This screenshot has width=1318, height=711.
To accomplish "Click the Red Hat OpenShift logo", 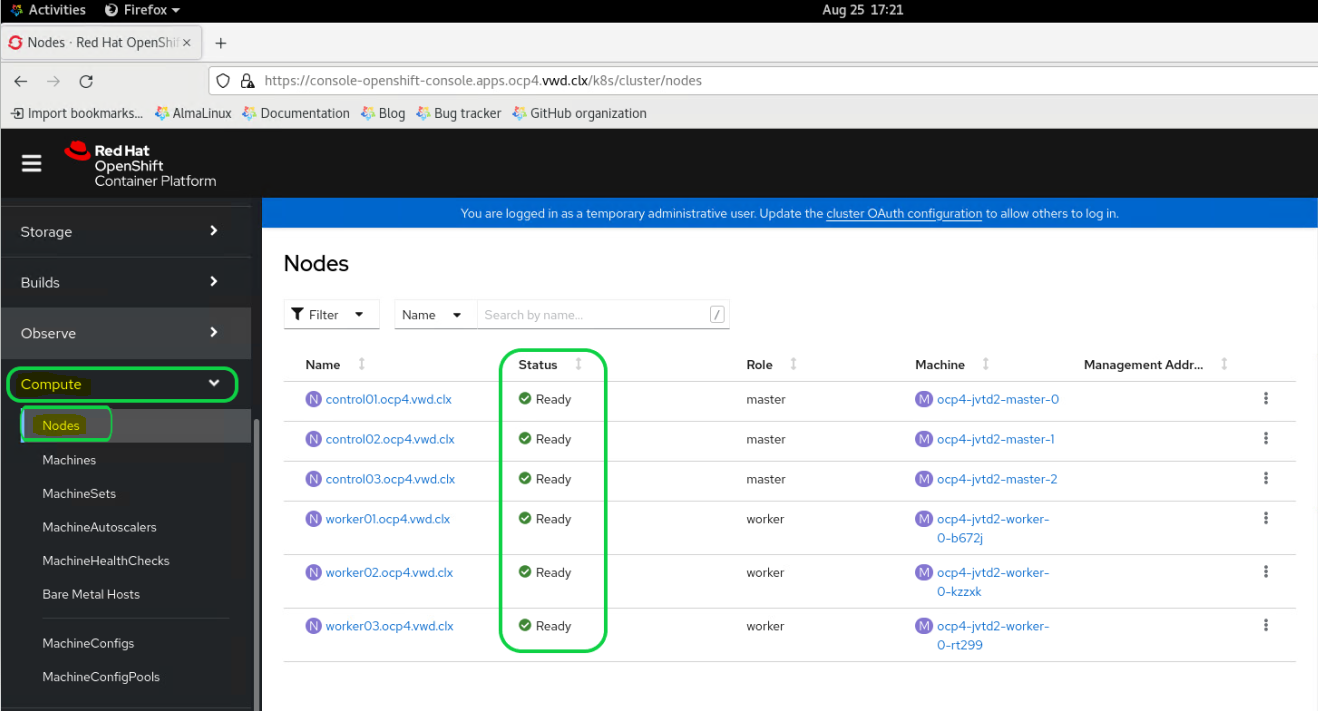I will 140,165.
